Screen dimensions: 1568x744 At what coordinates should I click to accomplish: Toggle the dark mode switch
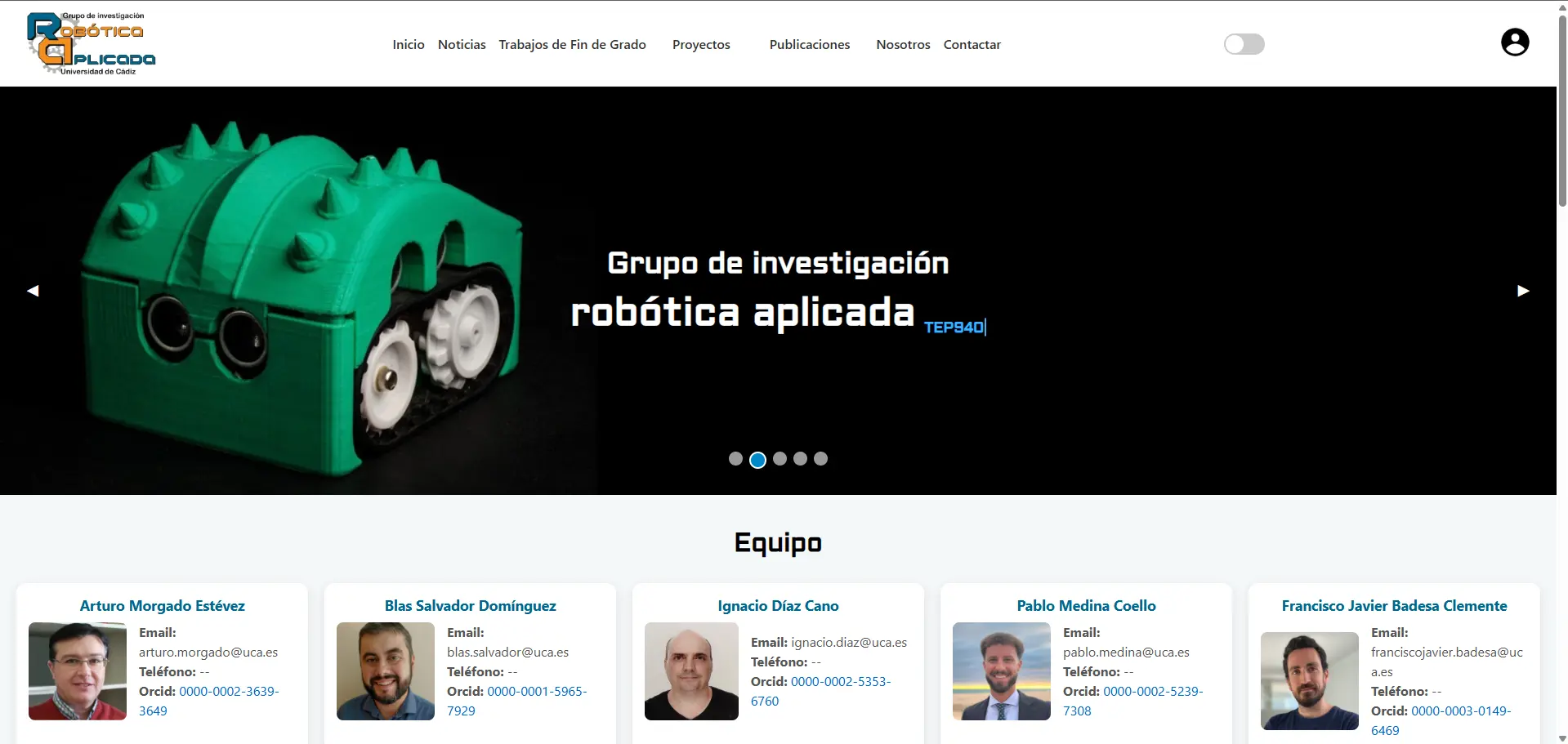coord(1243,44)
